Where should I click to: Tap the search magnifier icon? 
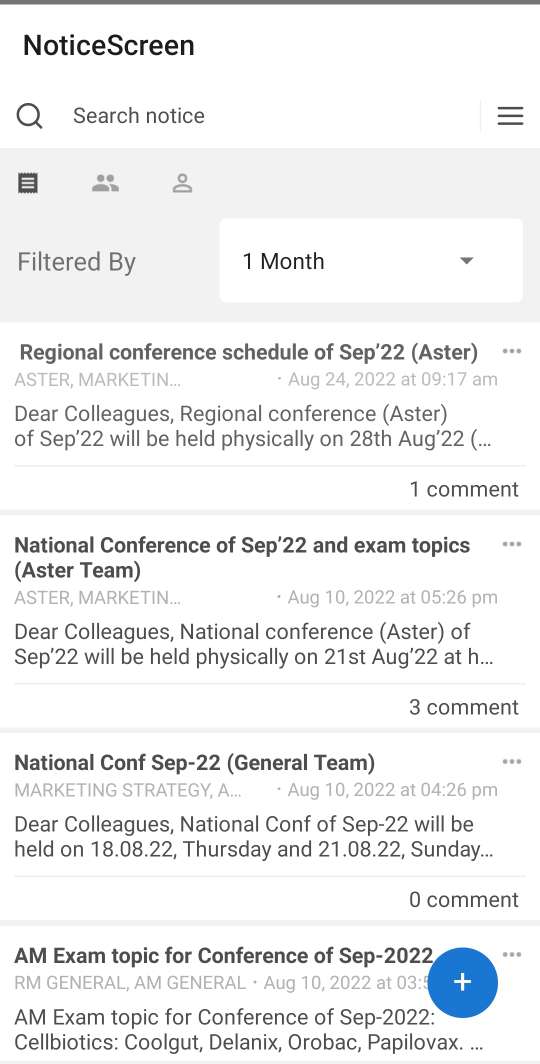(30, 116)
